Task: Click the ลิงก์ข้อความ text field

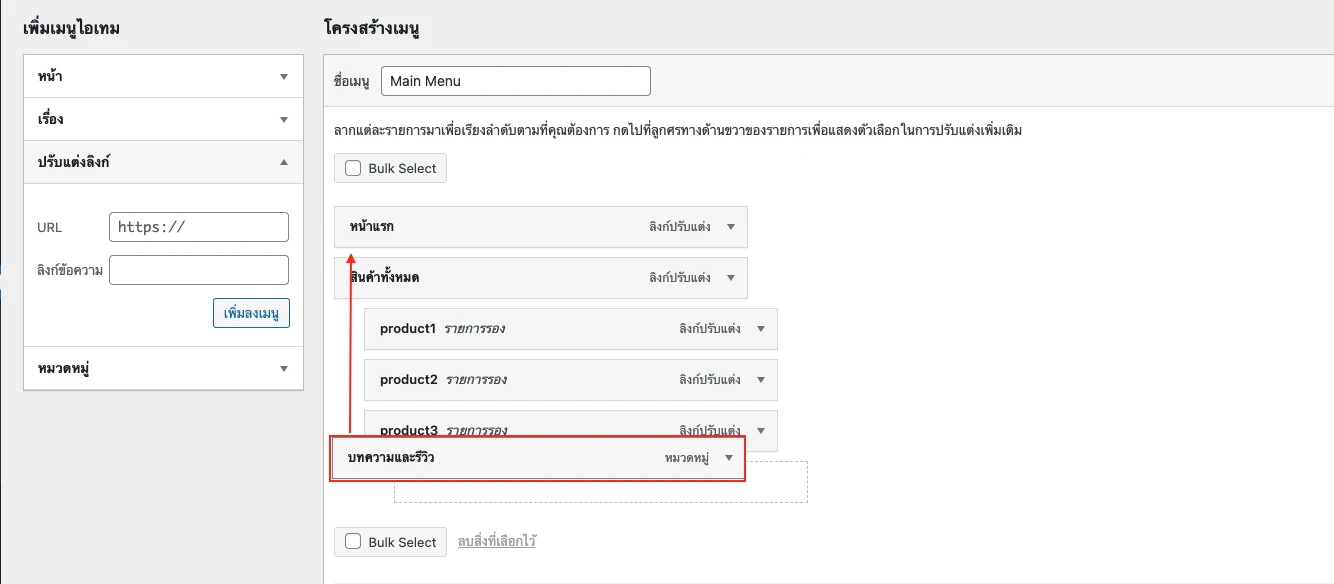Action: coord(199,270)
